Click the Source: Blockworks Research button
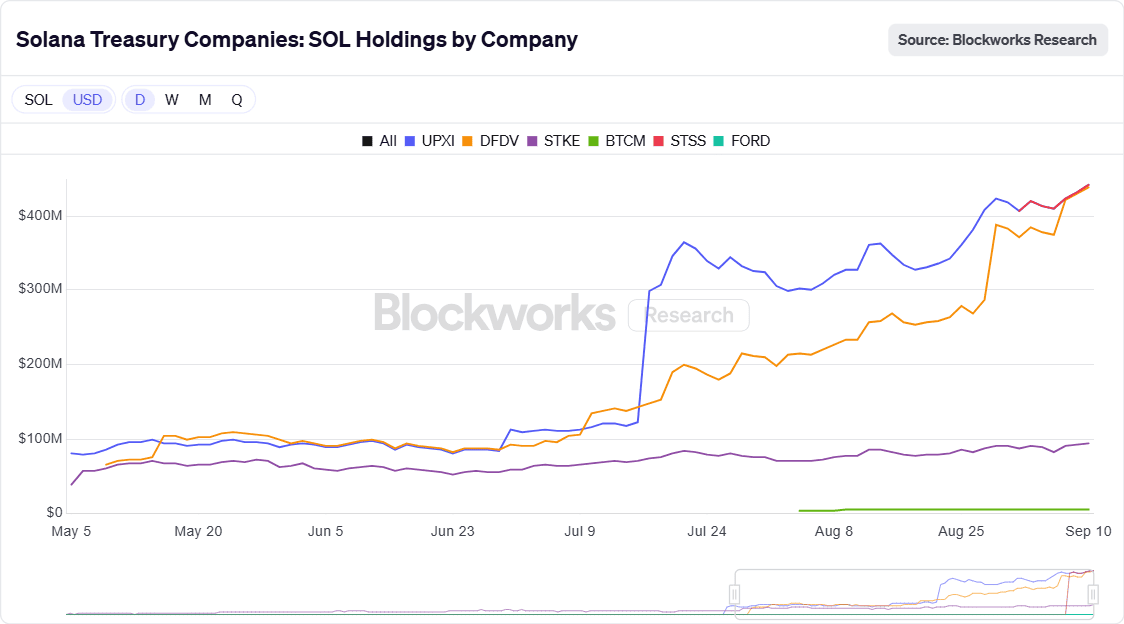The image size is (1124, 624). (x=997, y=40)
